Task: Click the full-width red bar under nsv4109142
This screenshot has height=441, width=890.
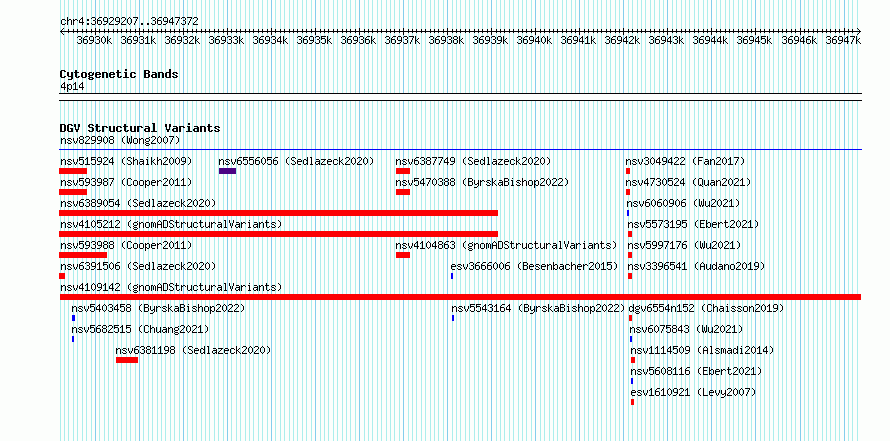Action: point(460,297)
